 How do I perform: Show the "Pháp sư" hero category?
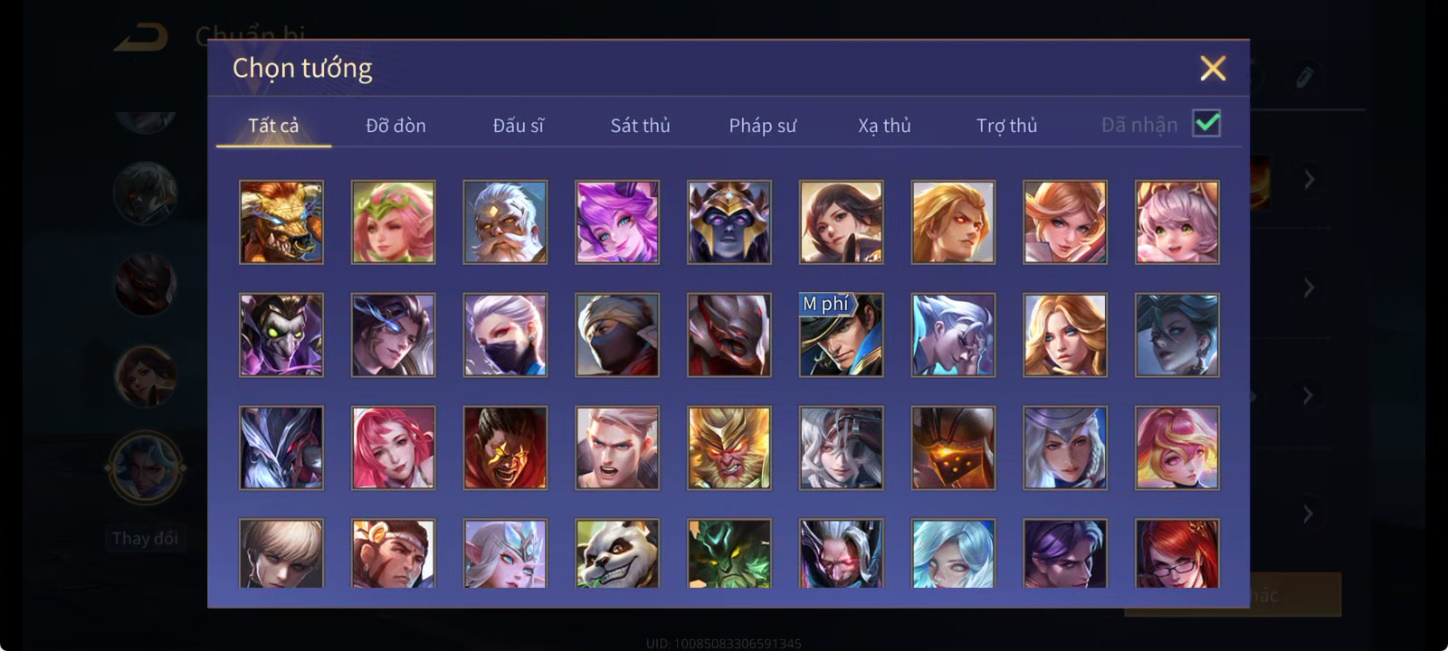(762, 125)
